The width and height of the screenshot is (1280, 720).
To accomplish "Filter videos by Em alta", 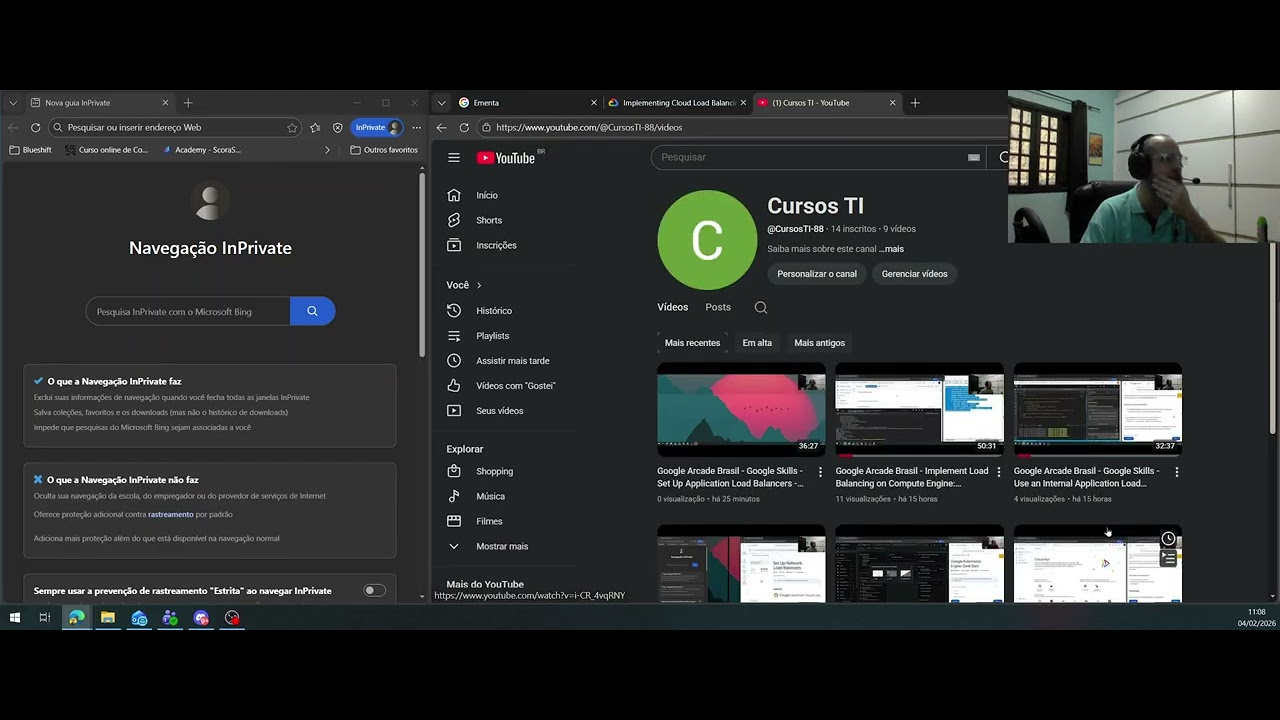I will click(757, 343).
